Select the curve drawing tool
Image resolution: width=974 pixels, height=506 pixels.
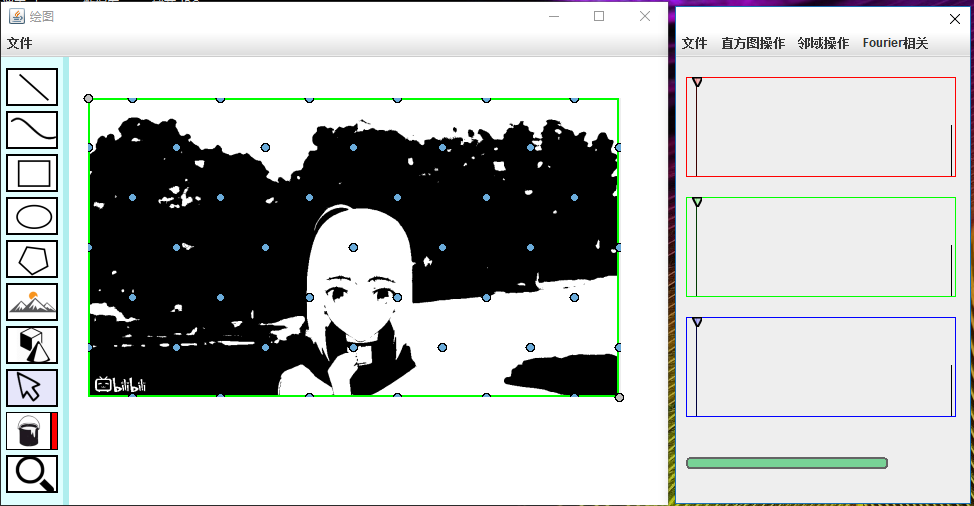coord(32,130)
